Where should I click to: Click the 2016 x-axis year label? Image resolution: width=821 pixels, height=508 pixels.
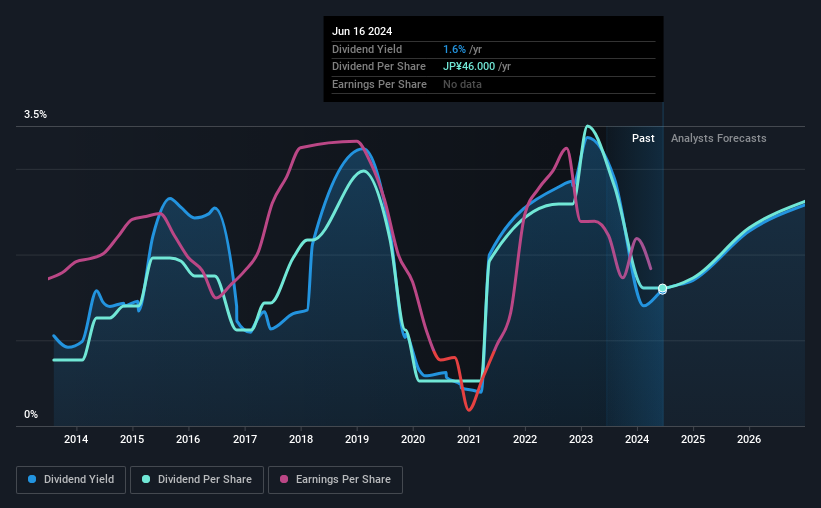[x=188, y=439]
